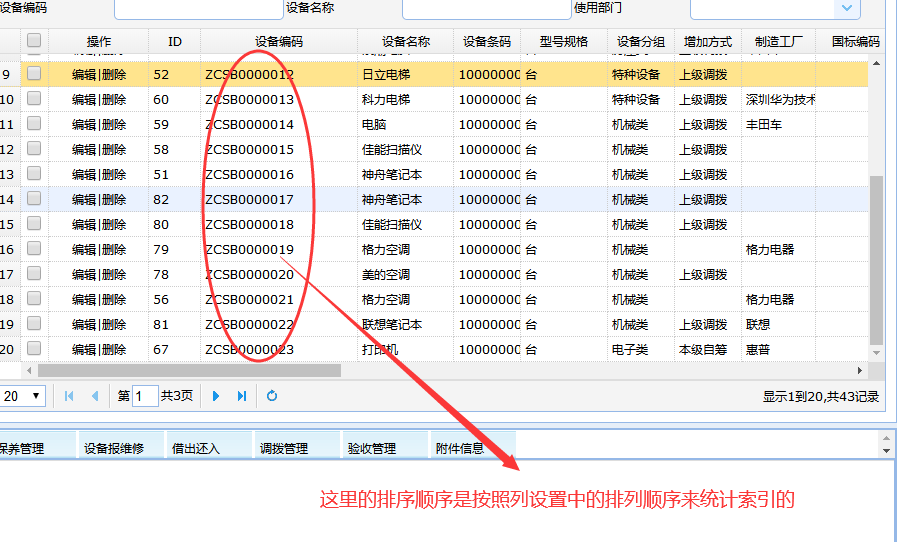Select the 设备报维修 tab
The width and height of the screenshot is (897, 542).
[114, 449]
